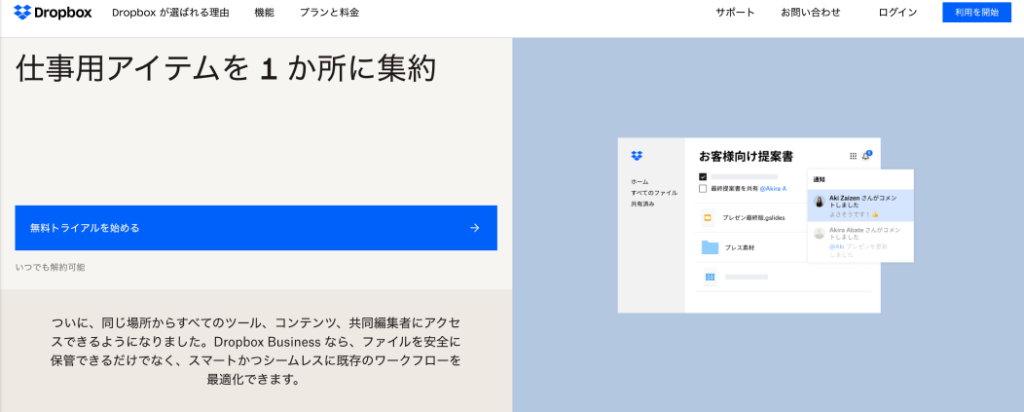Click the プレス素材 folder icon

coord(710,247)
